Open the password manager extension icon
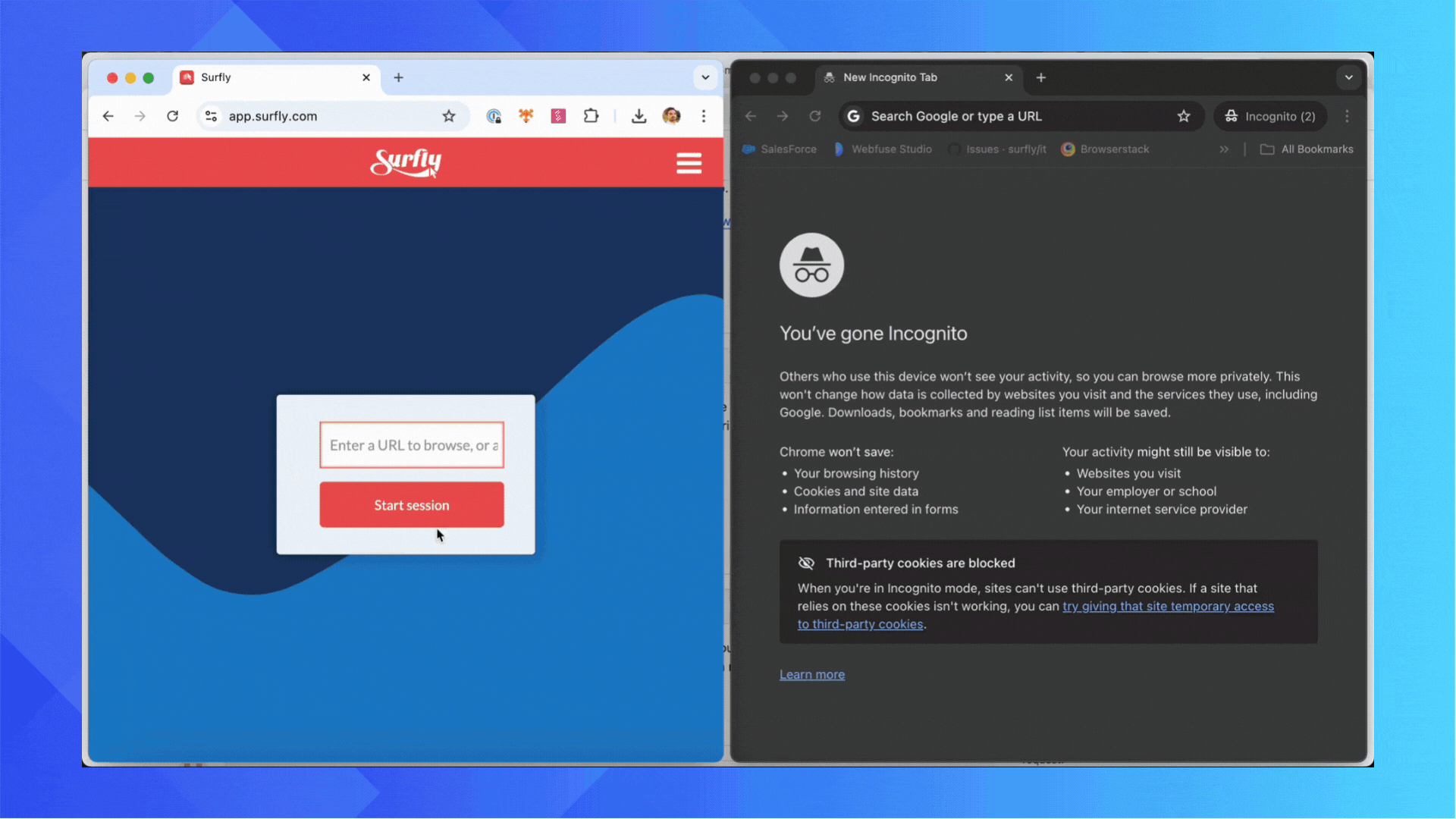The width and height of the screenshot is (1456, 819). [x=494, y=116]
